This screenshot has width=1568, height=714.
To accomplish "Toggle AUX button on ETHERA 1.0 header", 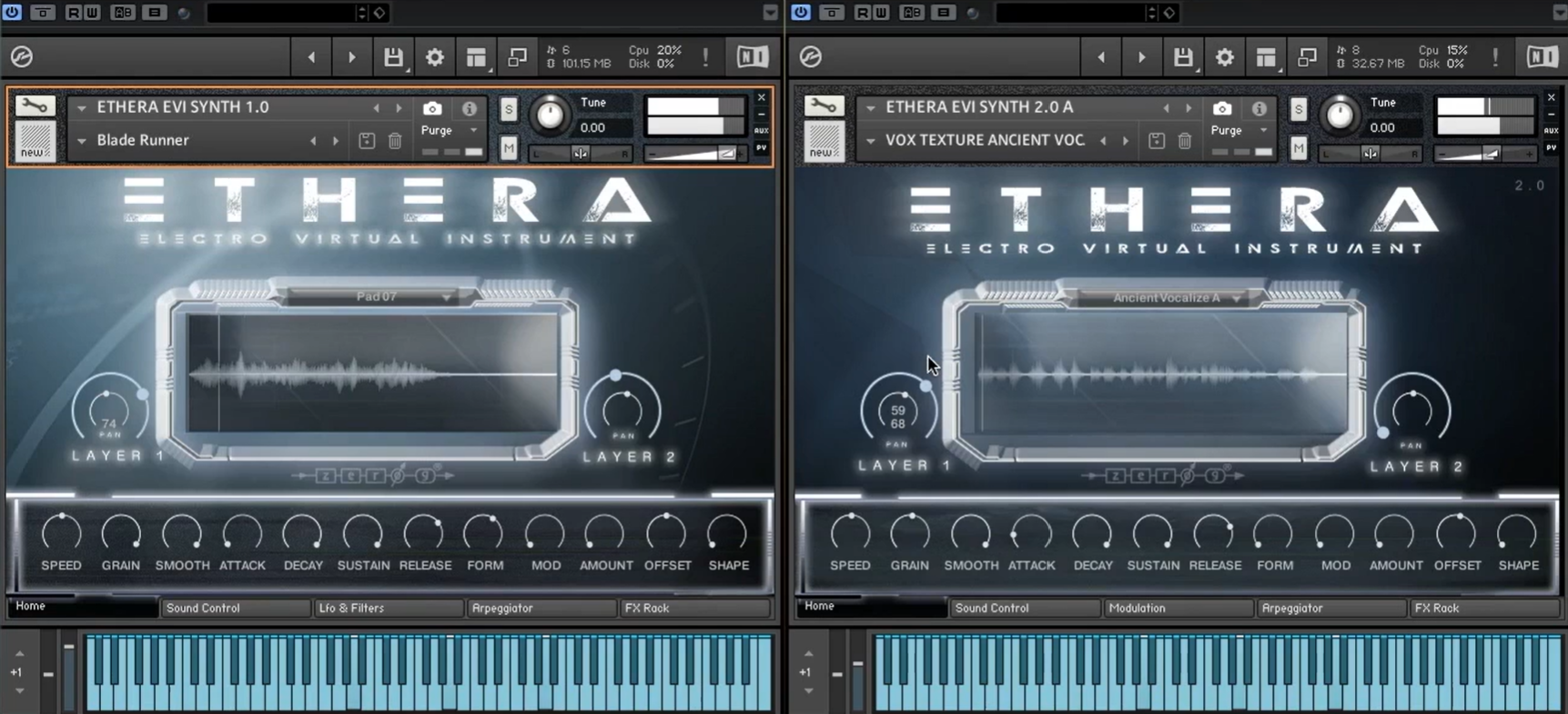I will (x=762, y=130).
